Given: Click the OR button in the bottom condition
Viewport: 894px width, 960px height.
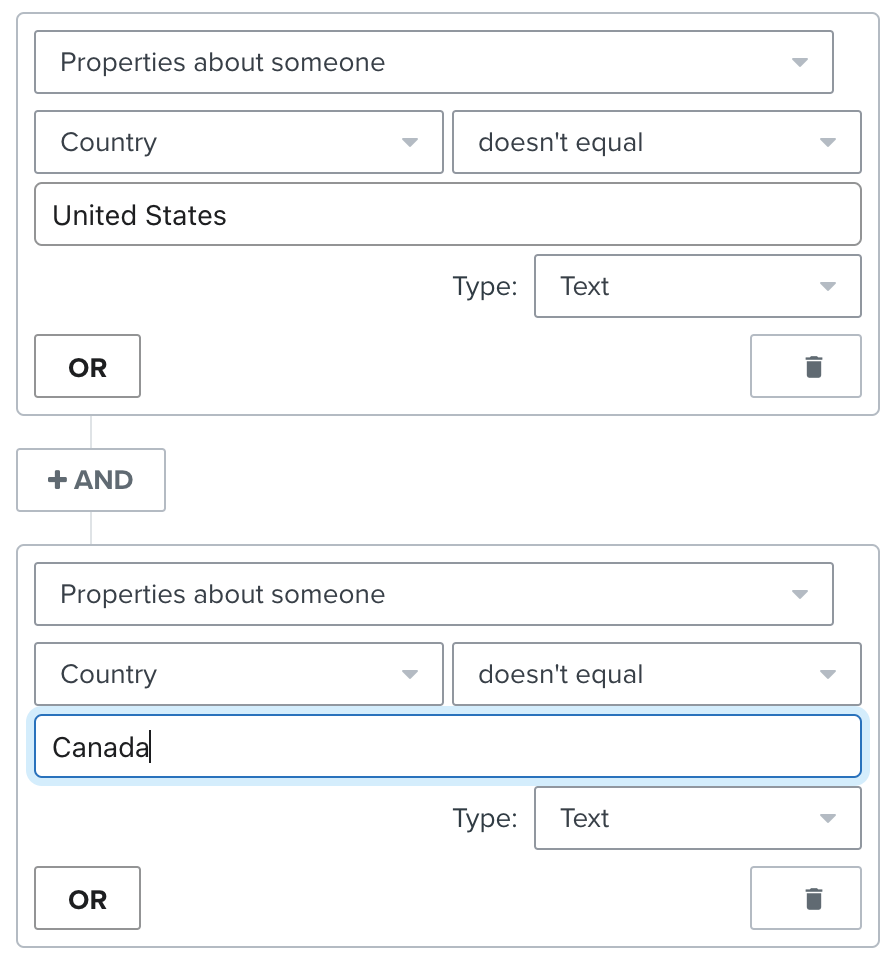Looking at the screenshot, I should point(87,899).
